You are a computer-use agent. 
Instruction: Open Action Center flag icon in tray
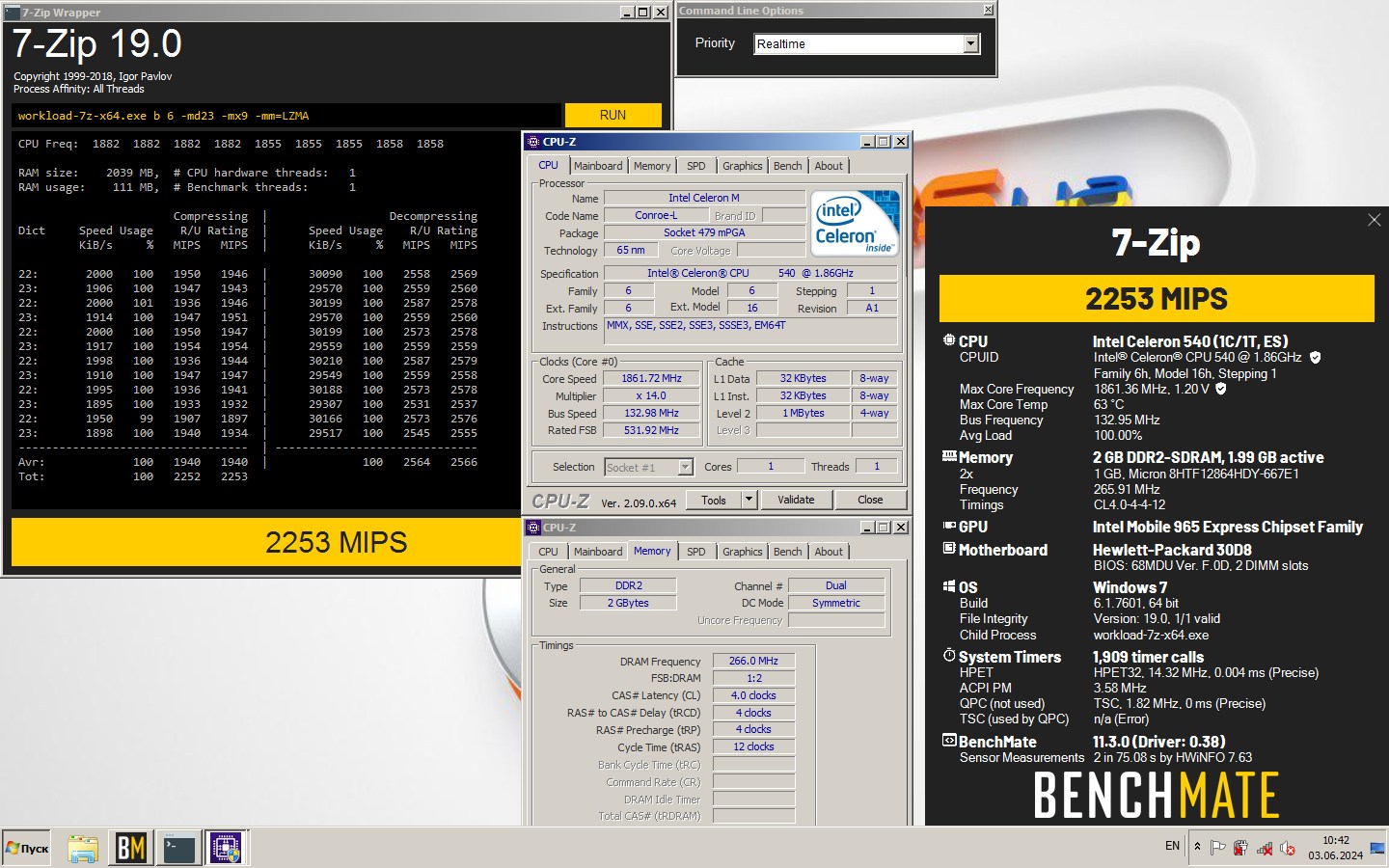[1218, 848]
